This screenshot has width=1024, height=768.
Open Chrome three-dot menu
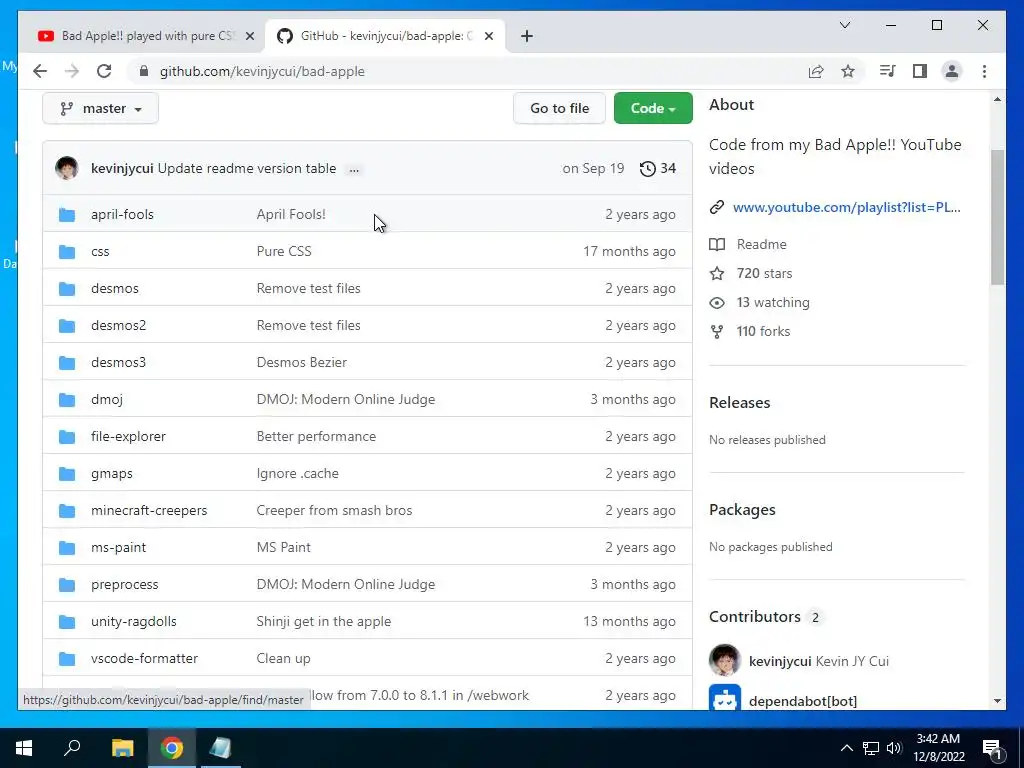click(984, 71)
